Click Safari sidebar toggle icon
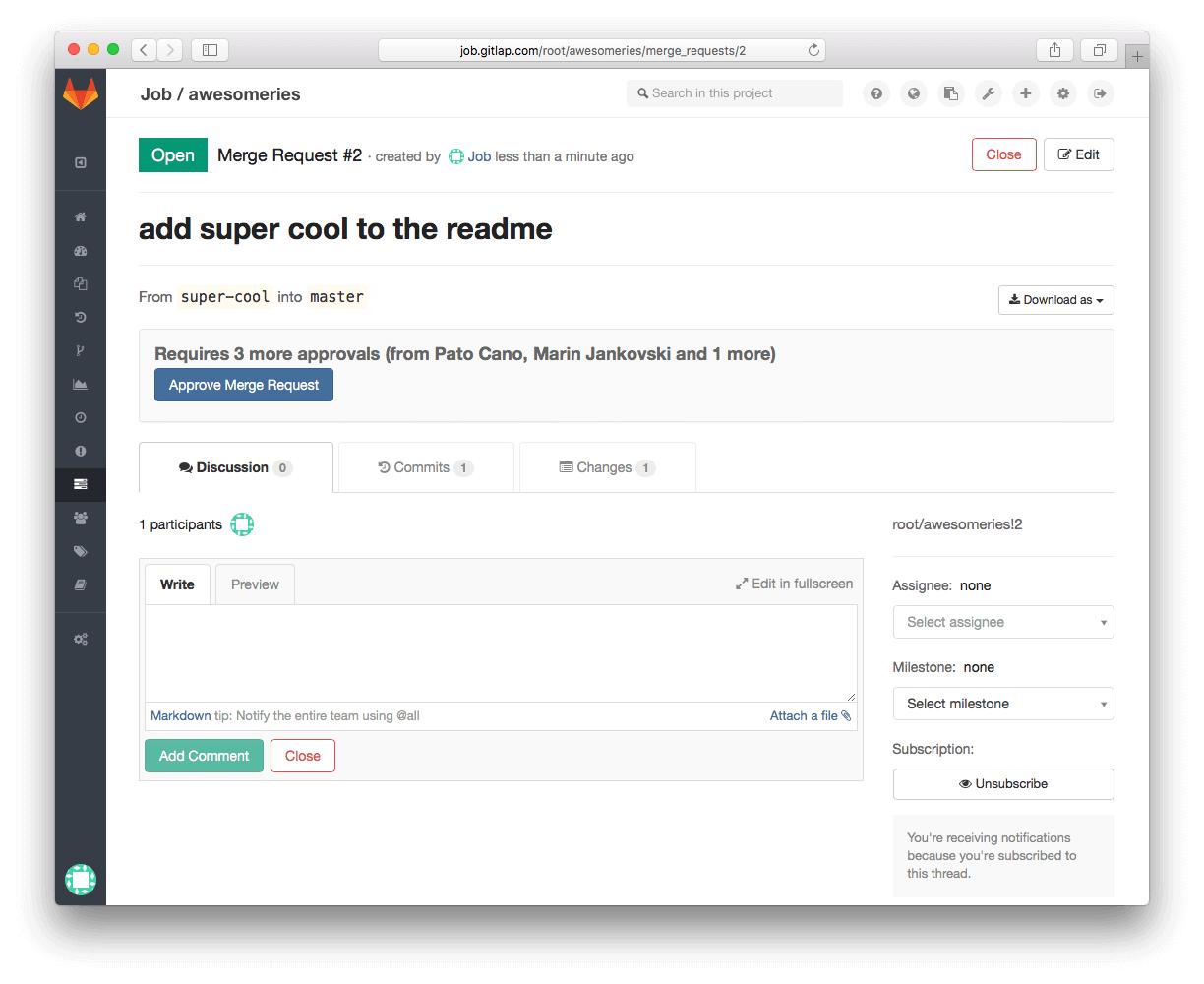This screenshot has height=984, width=1204. [x=210, y=50]
